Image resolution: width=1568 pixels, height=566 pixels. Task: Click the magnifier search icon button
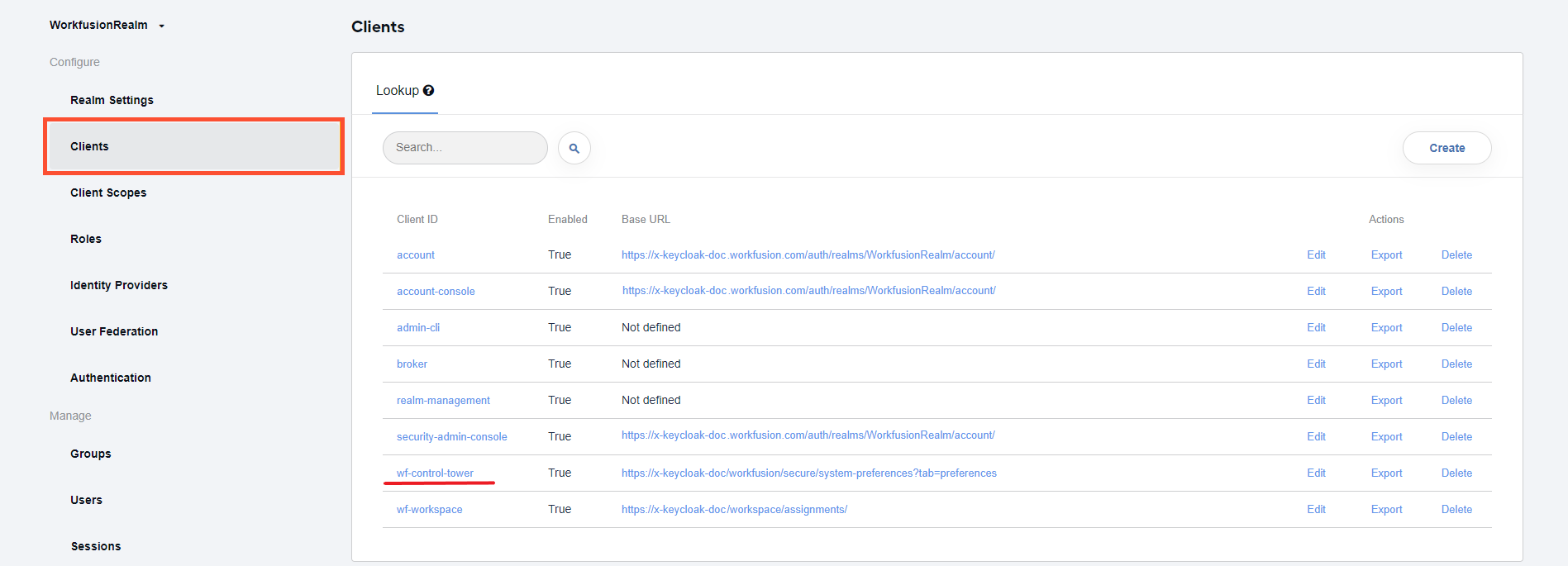[574, 149]
